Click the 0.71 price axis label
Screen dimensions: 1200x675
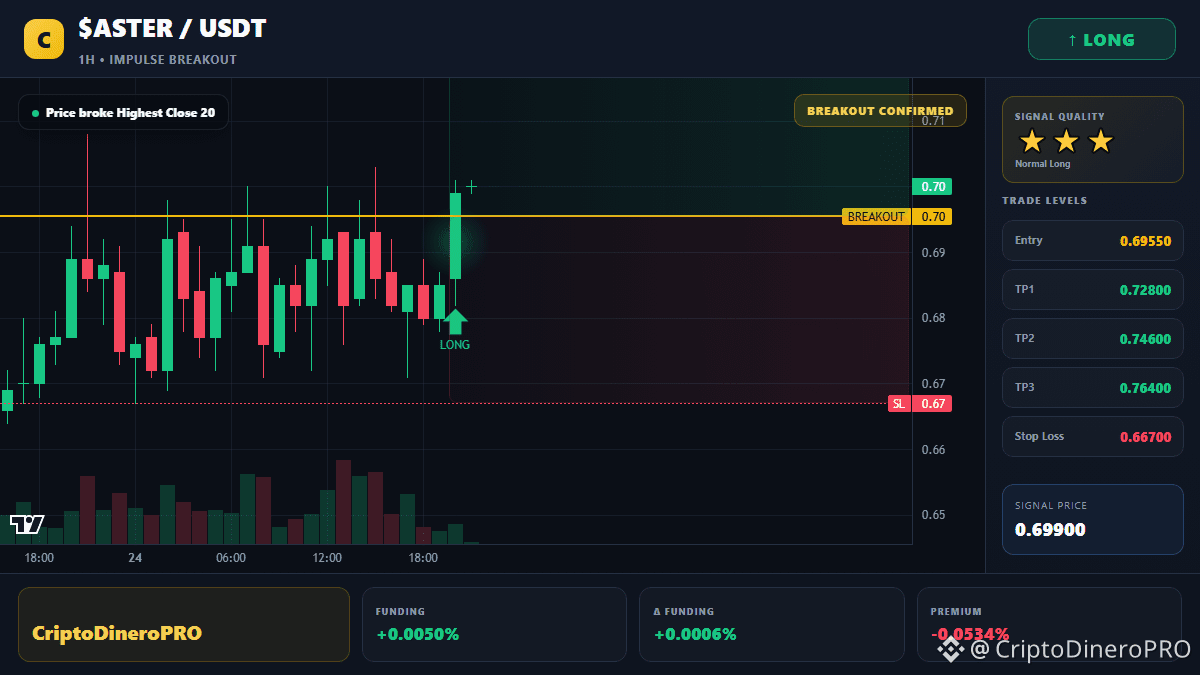coord(933,121)
